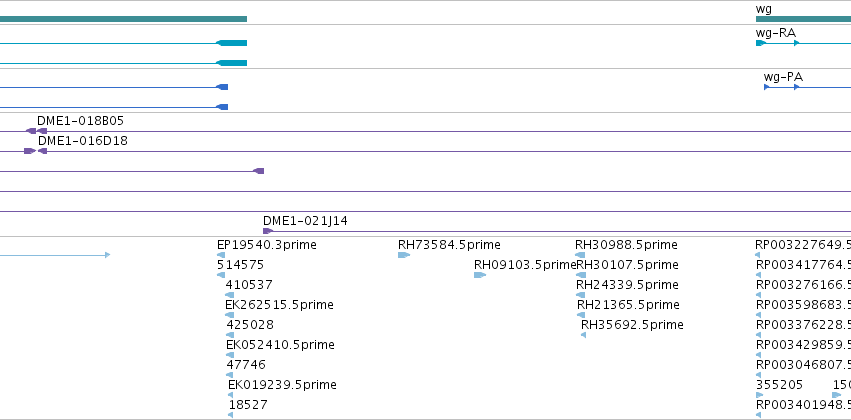The image size is (851, 420).
Task: Click the purple block ending the unlabeled purple line
Action: point(259,171)
